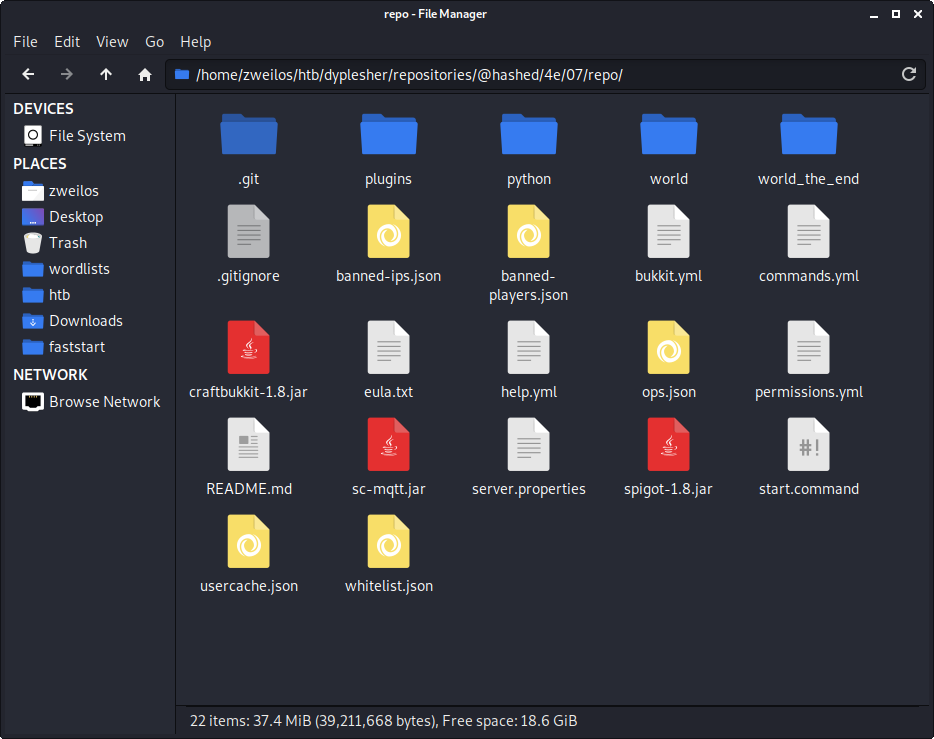Screen dimensions: 934x739
Task: Select the python folder icon
Action: click(529, 134)
